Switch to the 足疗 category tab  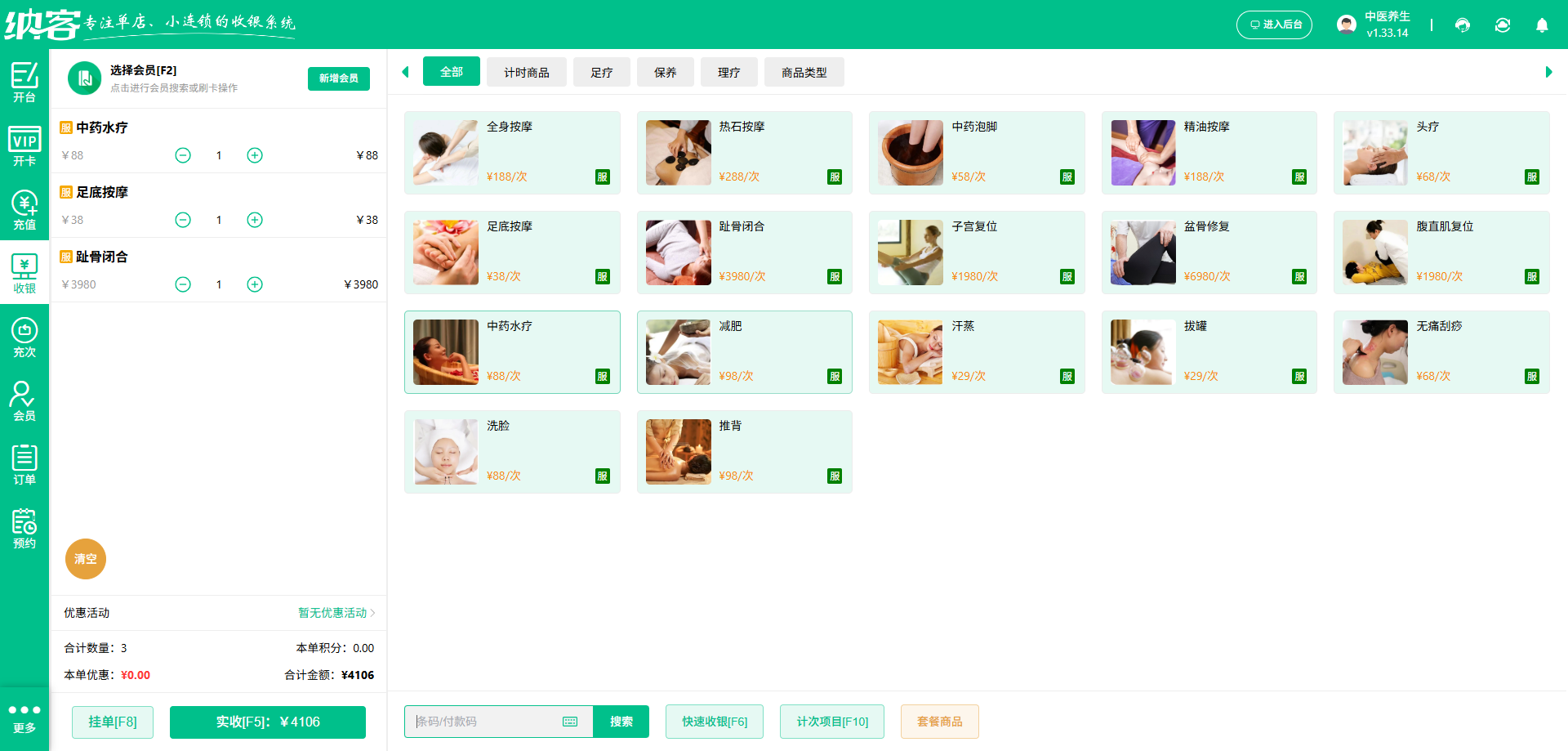coord(601,72)
